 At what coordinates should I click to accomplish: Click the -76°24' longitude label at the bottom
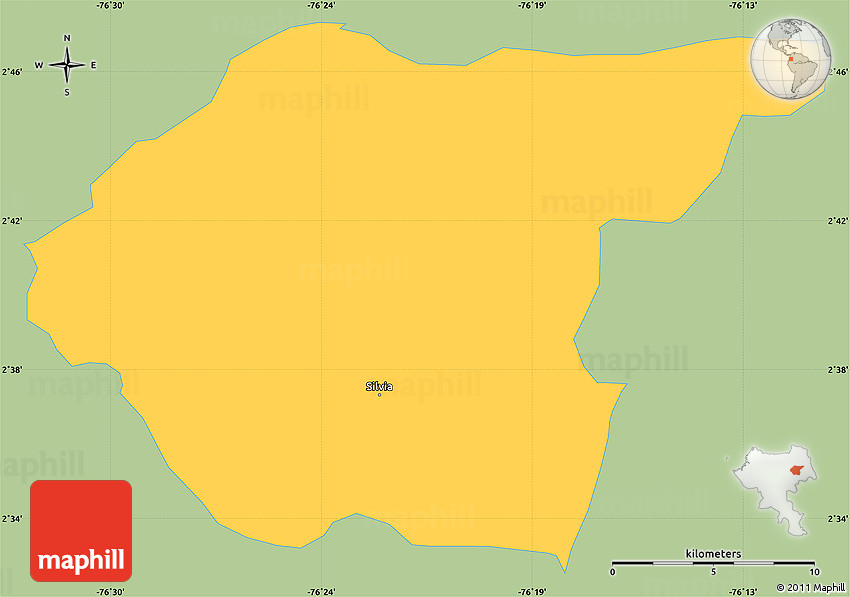coord(321,590)
